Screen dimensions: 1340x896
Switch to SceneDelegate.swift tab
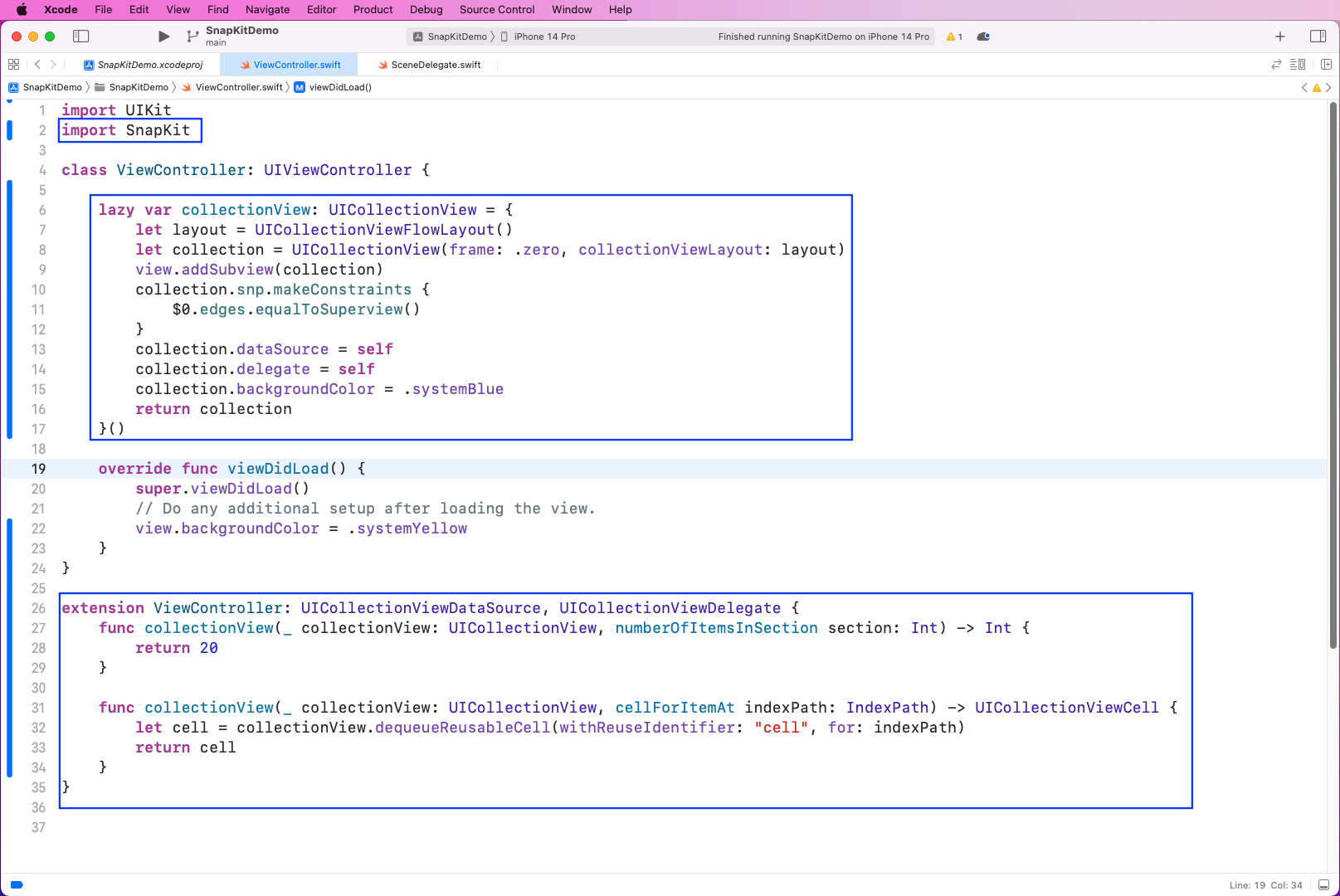click(429, 65)
